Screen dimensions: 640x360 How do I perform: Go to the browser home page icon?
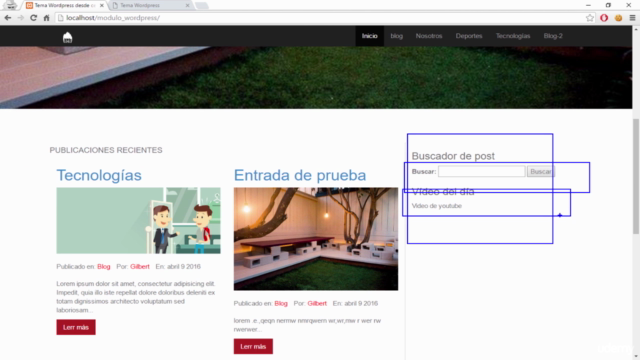tap(47, 18)
